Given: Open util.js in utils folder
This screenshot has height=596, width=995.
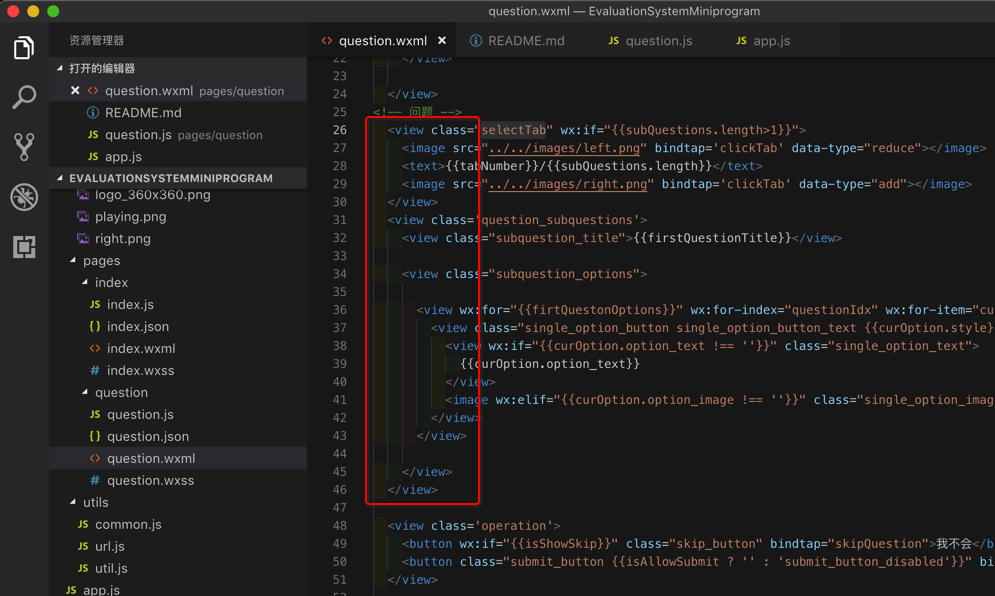Looking at the screenshot, I should coord(178,568).
